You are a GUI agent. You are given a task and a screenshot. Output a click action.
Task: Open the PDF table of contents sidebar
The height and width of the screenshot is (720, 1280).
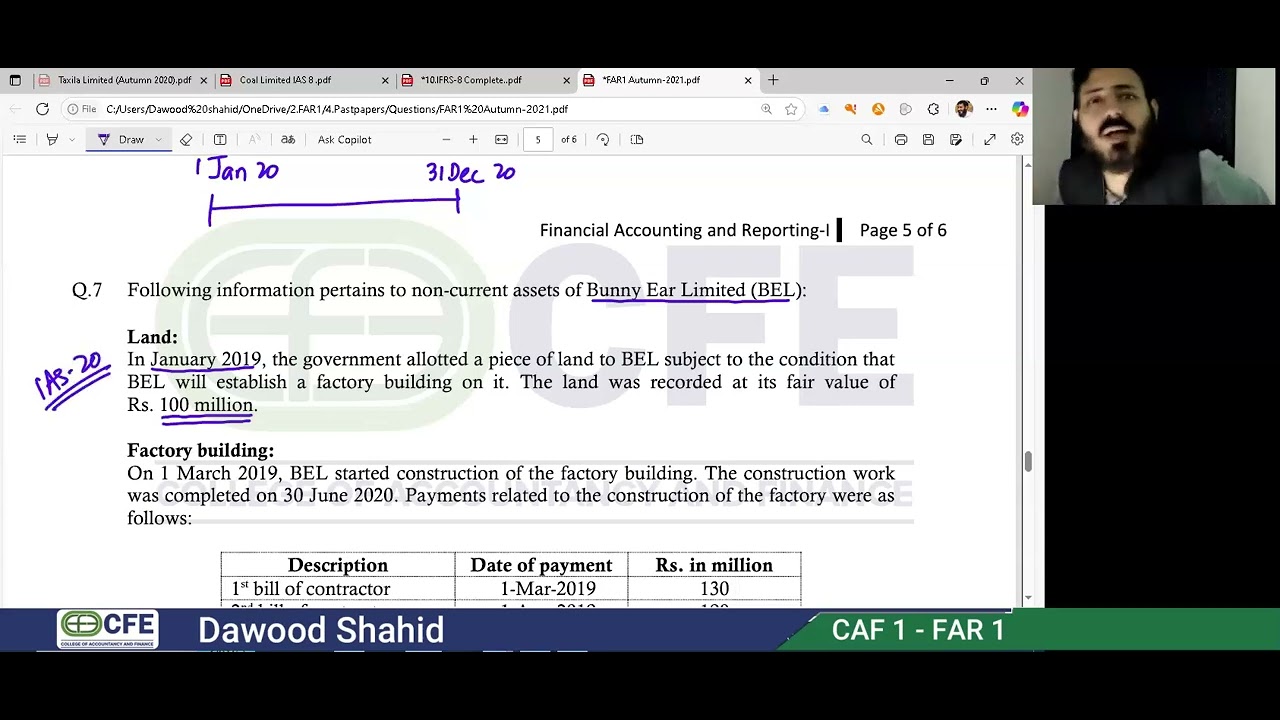pyautogui.click(x=19, y=140)
